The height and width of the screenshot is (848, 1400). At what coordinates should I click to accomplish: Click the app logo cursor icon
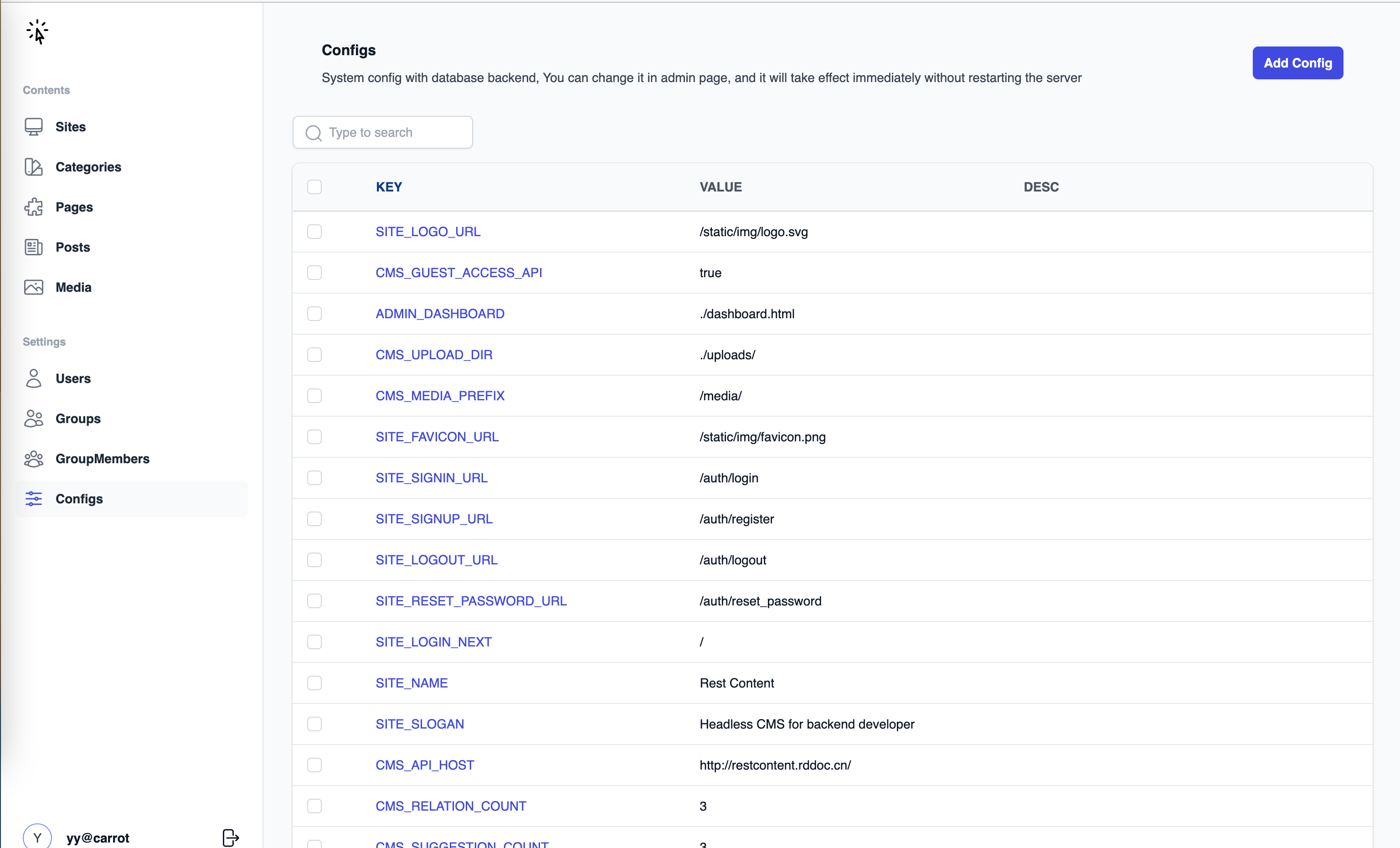[x=37, y=32]
